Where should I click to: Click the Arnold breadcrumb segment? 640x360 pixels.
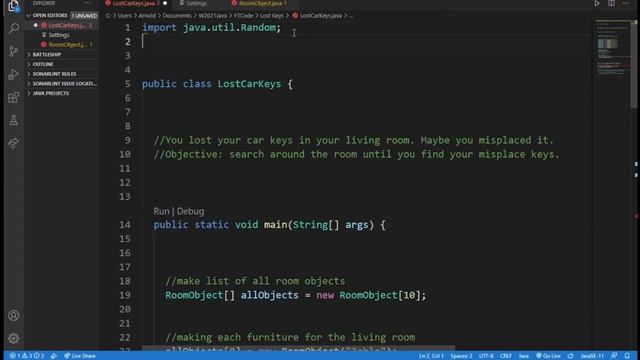point(147,16)
